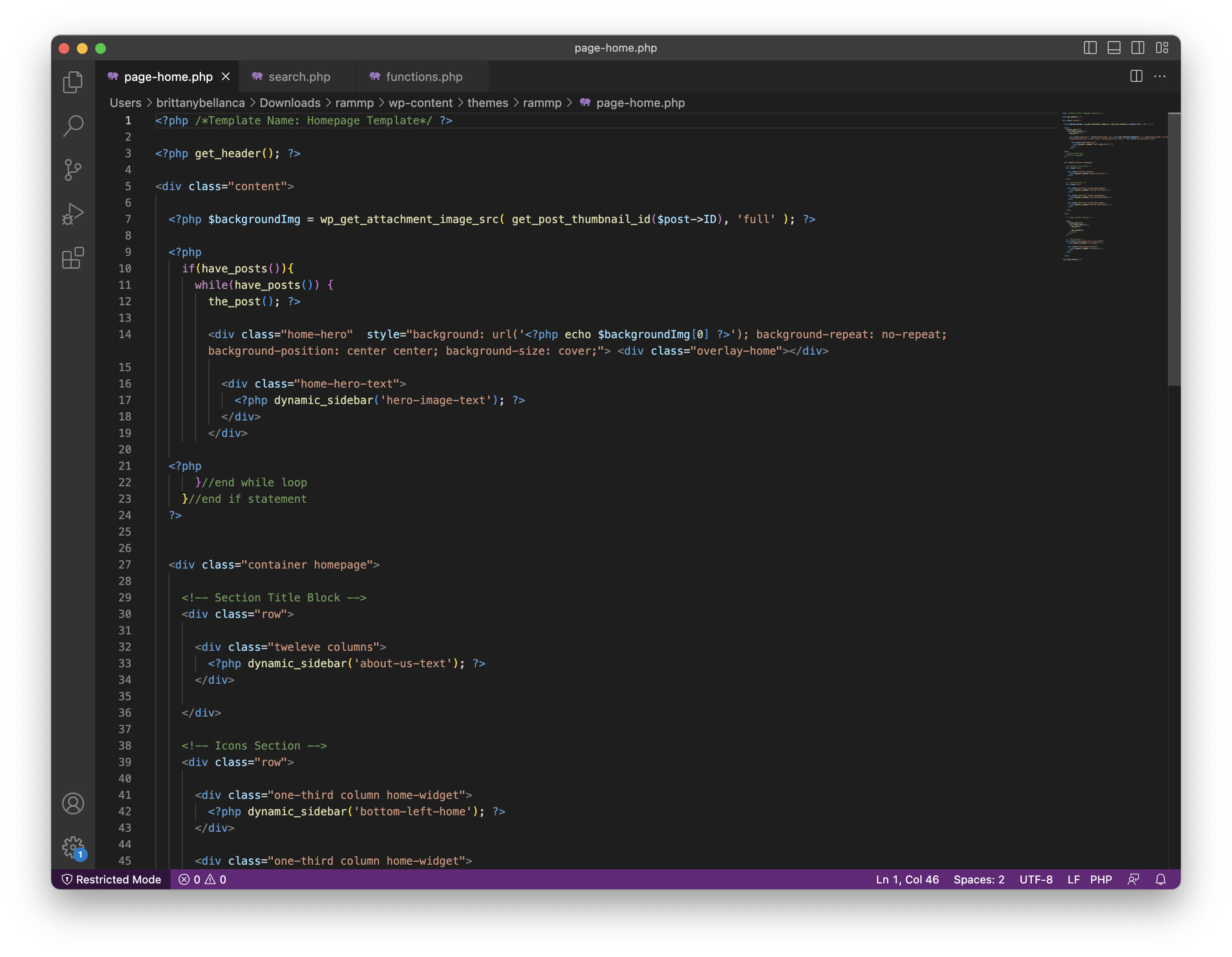
Task: Open the Manage gear settings icon
Action: [x=73, y=847]
